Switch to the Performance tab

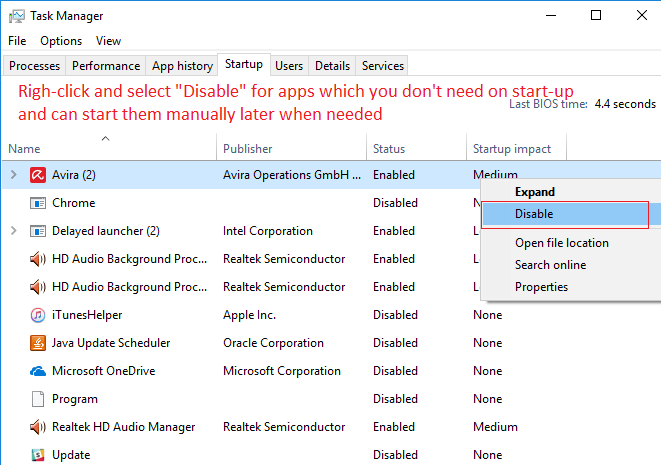tap(106, 66)
